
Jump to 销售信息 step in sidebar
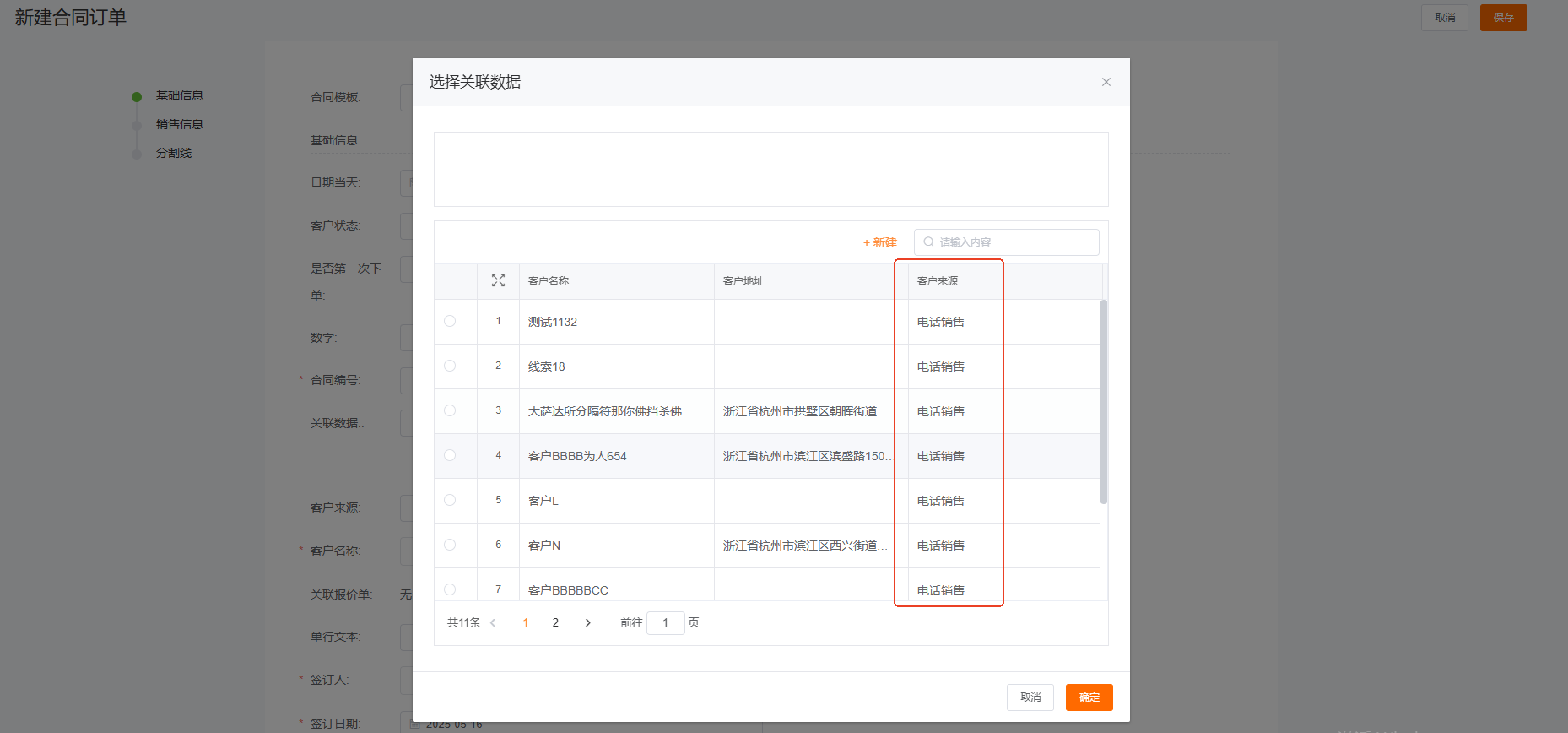179,124
